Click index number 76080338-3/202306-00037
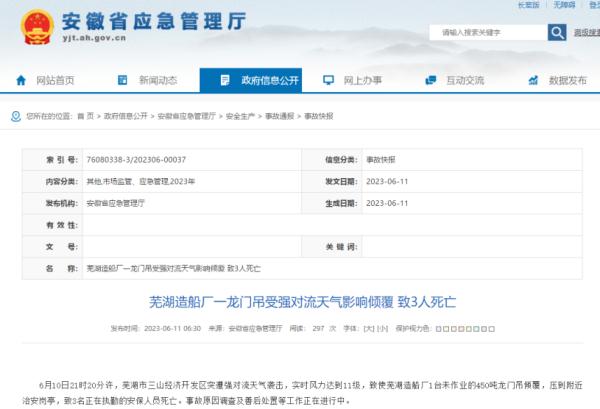Image resolution: width=600 pixels, height=409 pixels. pos(136,160)
